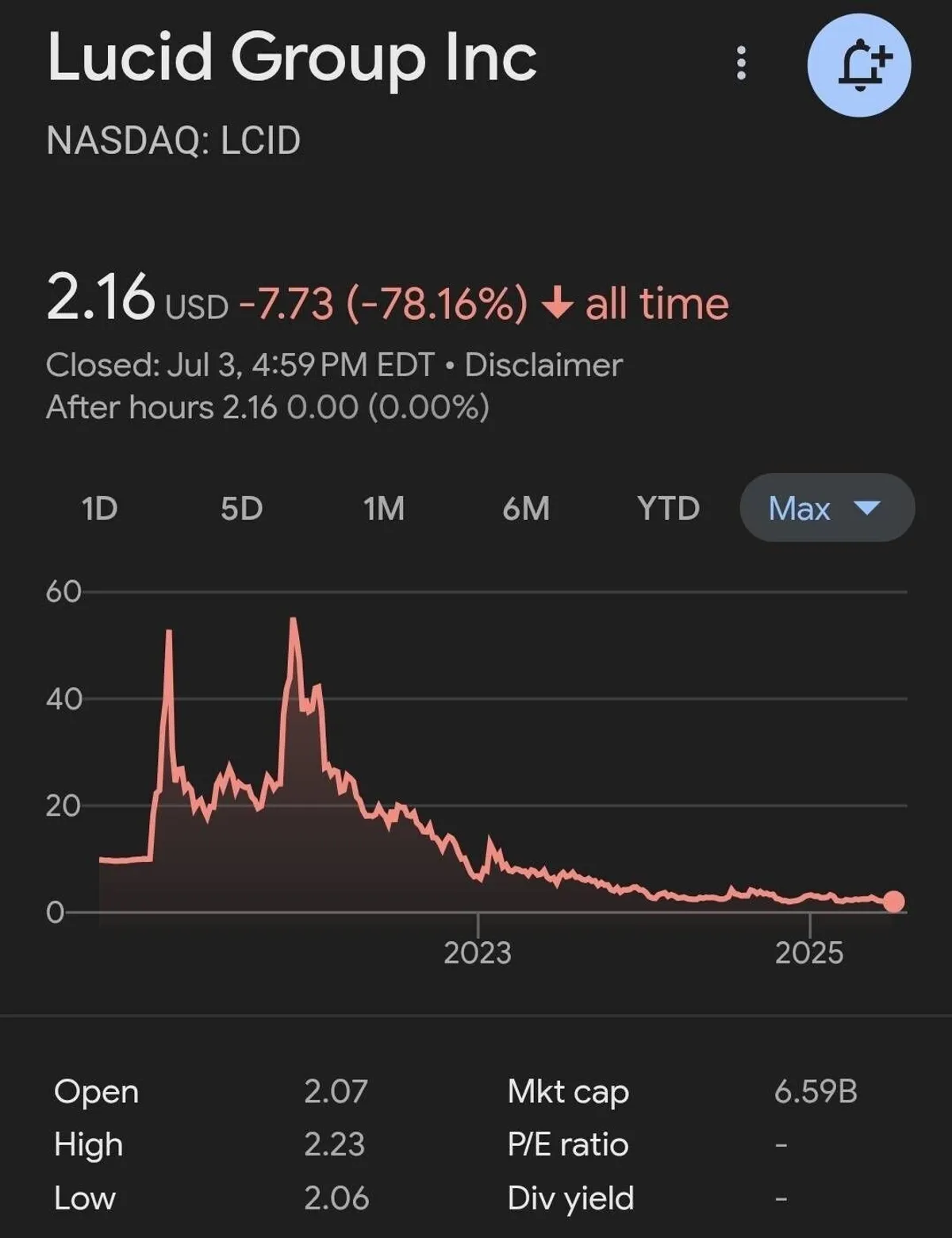Show the 1M chart range
The image size is (952, 1238).
pyautogui.click(x=384, y=508)
